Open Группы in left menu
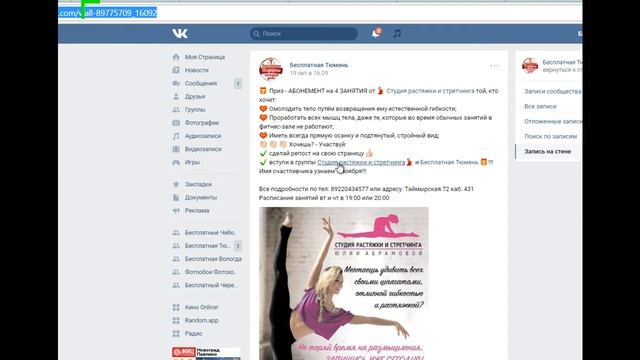Image resolution: width=640 pixels, height=360 pixels. (x=195, y=109)
